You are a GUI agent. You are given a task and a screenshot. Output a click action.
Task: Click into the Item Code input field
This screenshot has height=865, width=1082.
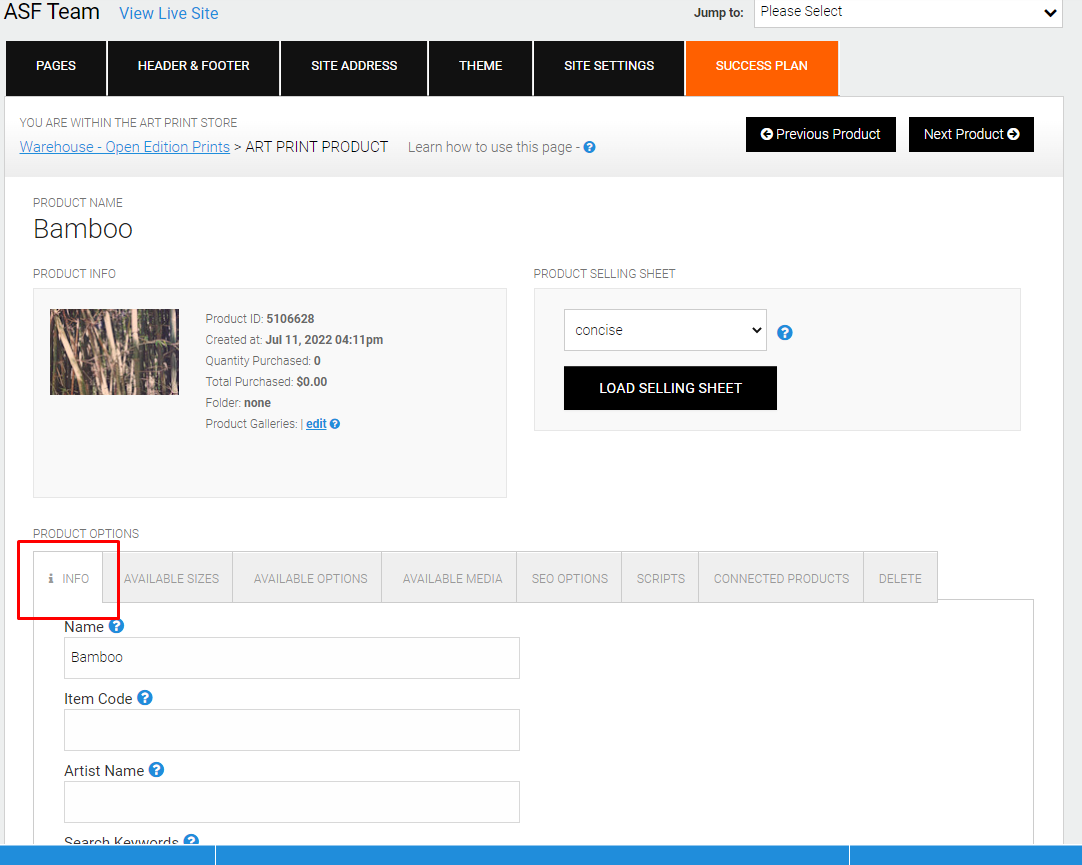pos(292,730)
